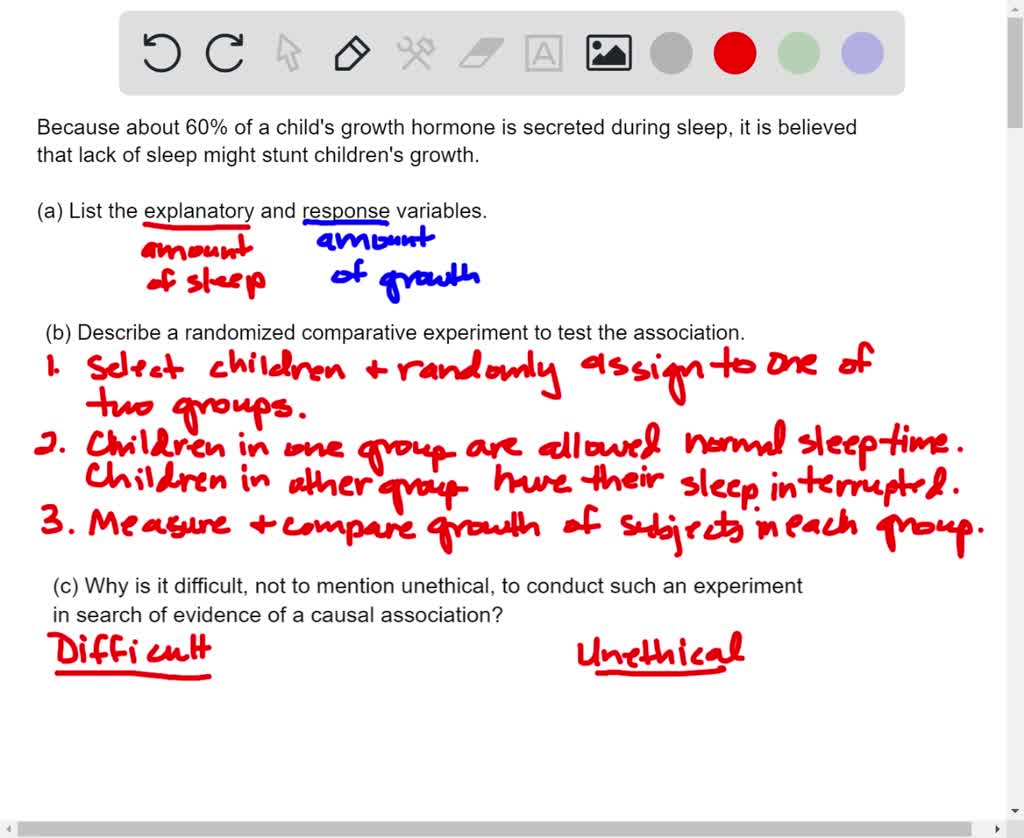The image size is (1024, 838).
Task: Select the arrow pointer tool
Action: pyautogui.click(x=289, y=53)
